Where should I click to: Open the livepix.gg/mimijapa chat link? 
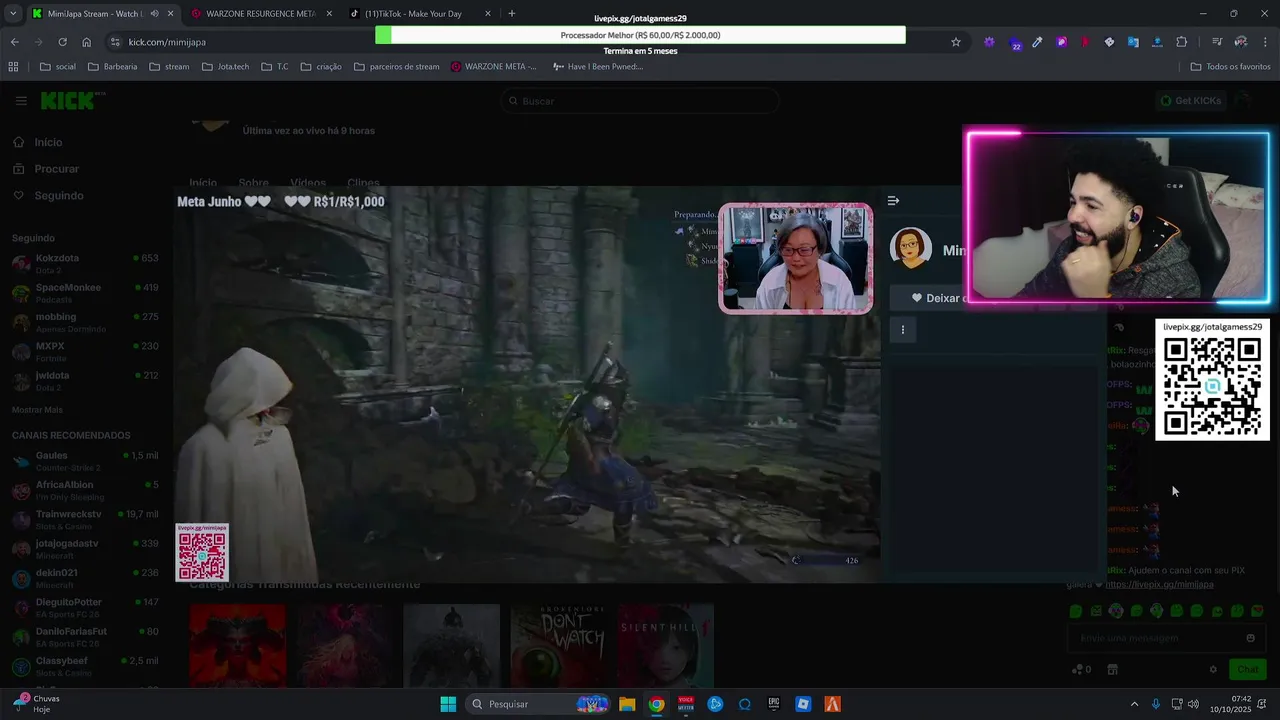1159,584
